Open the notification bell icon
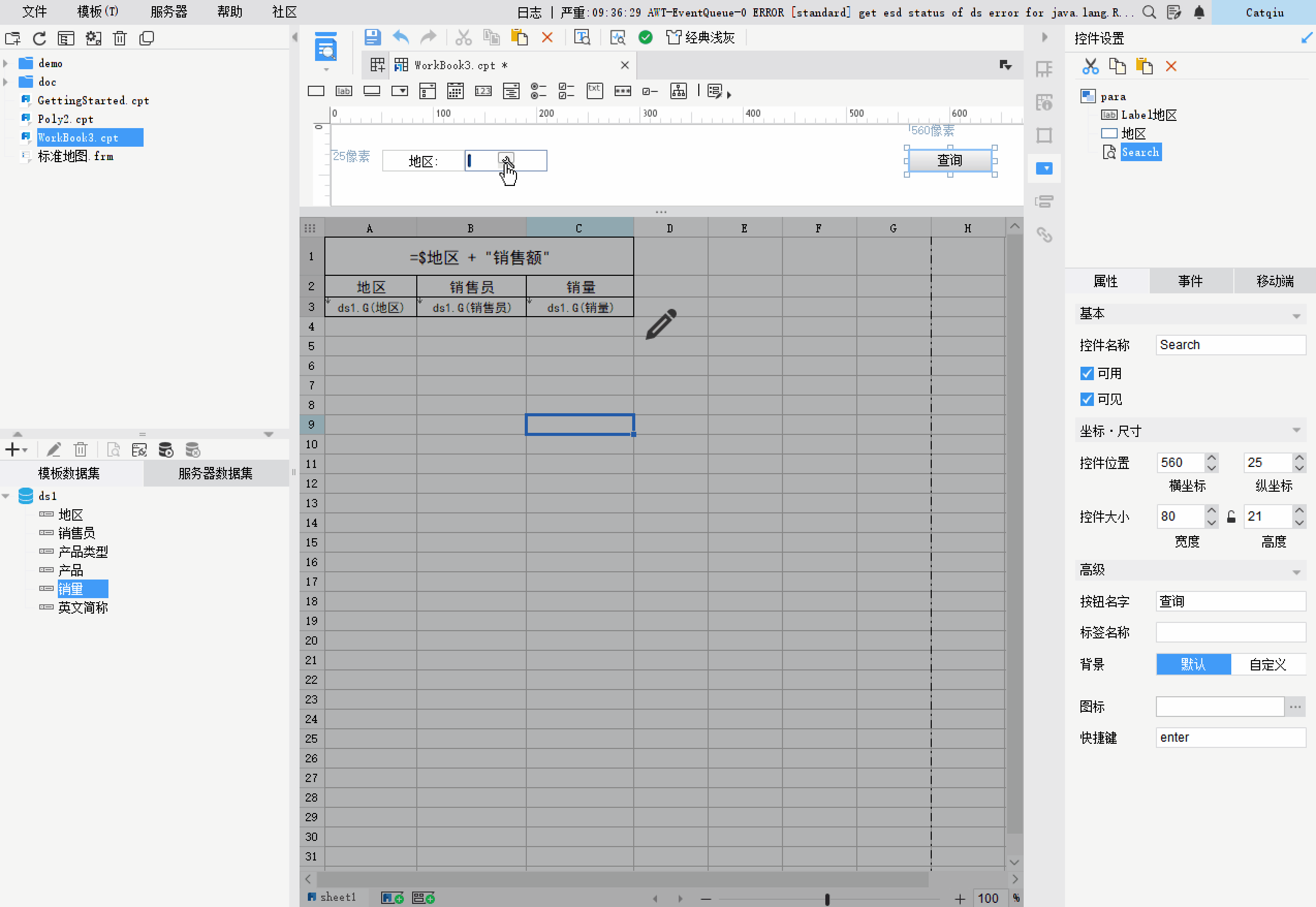The image size is (1316, 907). click(x=1198, y=12)
